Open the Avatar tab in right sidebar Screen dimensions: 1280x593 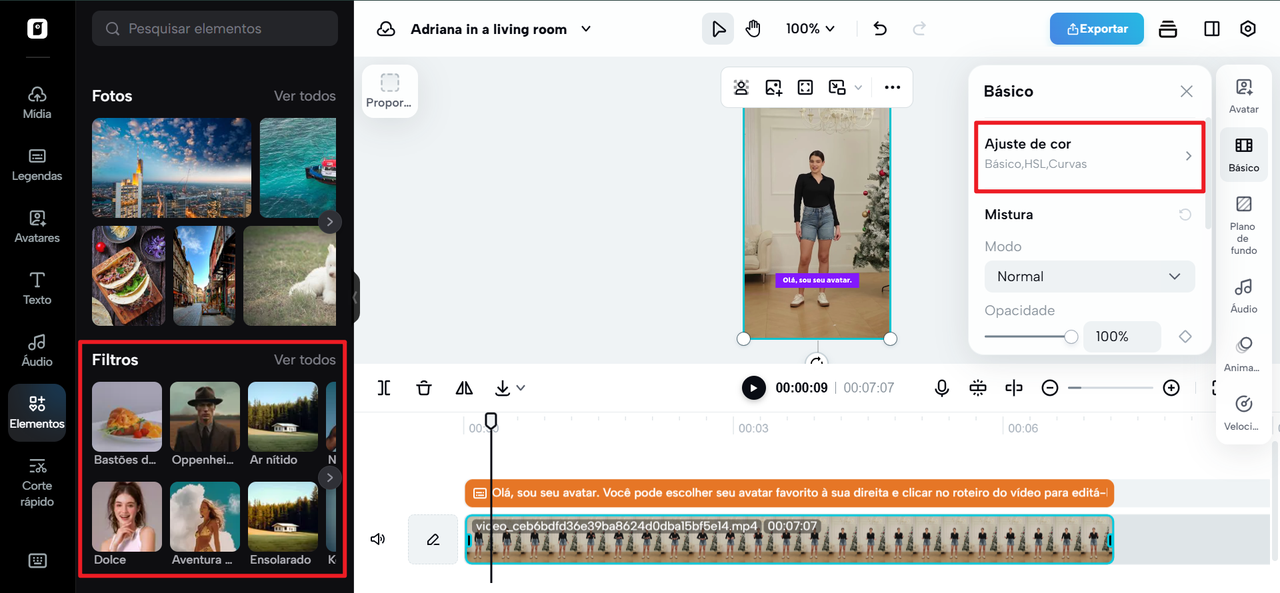pyautogui.click(x=1244, y=96)
